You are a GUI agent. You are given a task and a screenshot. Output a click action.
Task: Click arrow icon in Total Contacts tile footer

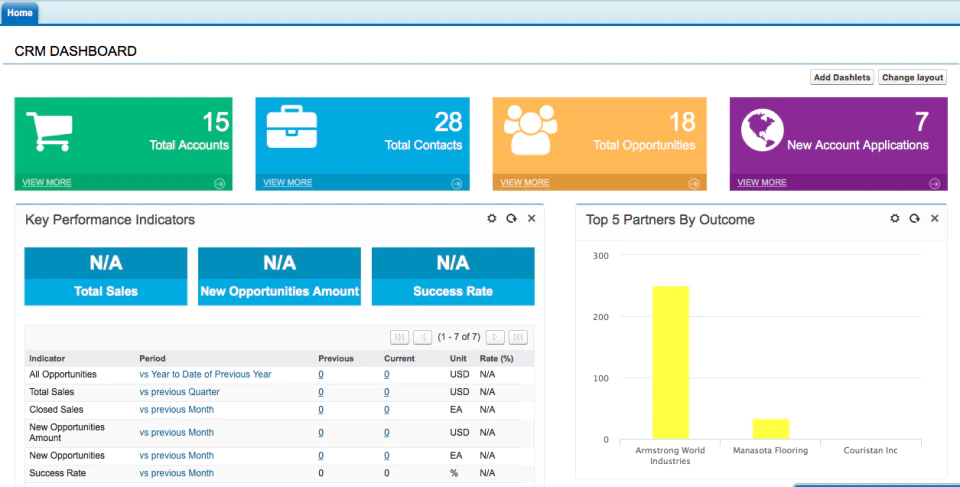(x=456, y=183)
